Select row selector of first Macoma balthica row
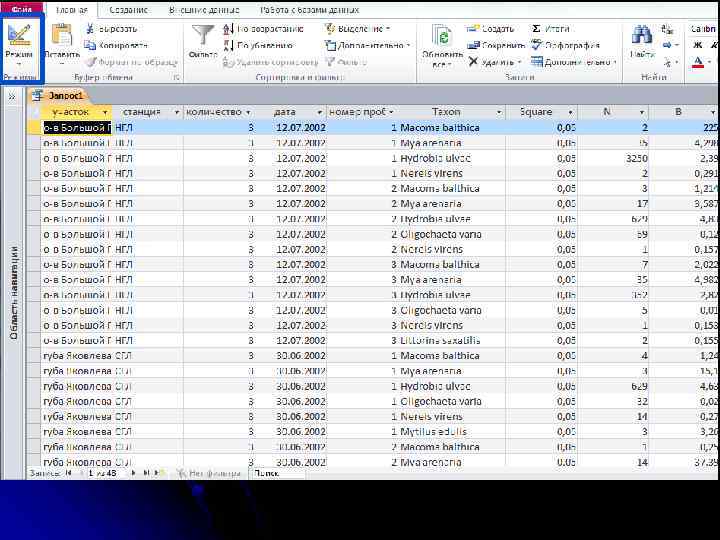Viewport: 720px width, 540px height. [x=34, y=127]
